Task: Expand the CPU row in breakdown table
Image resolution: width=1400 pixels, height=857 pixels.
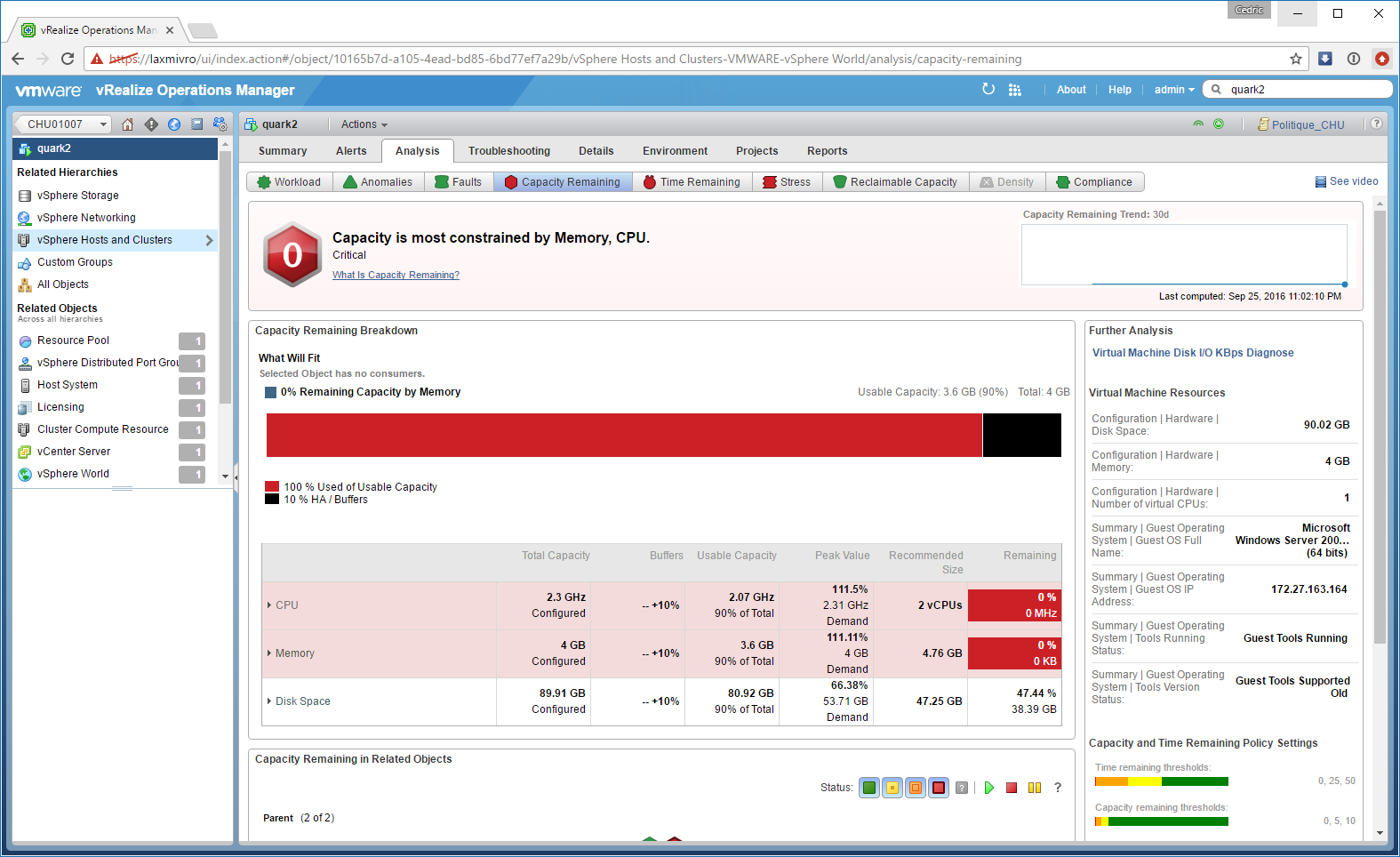Action: (x=269, y=605)
